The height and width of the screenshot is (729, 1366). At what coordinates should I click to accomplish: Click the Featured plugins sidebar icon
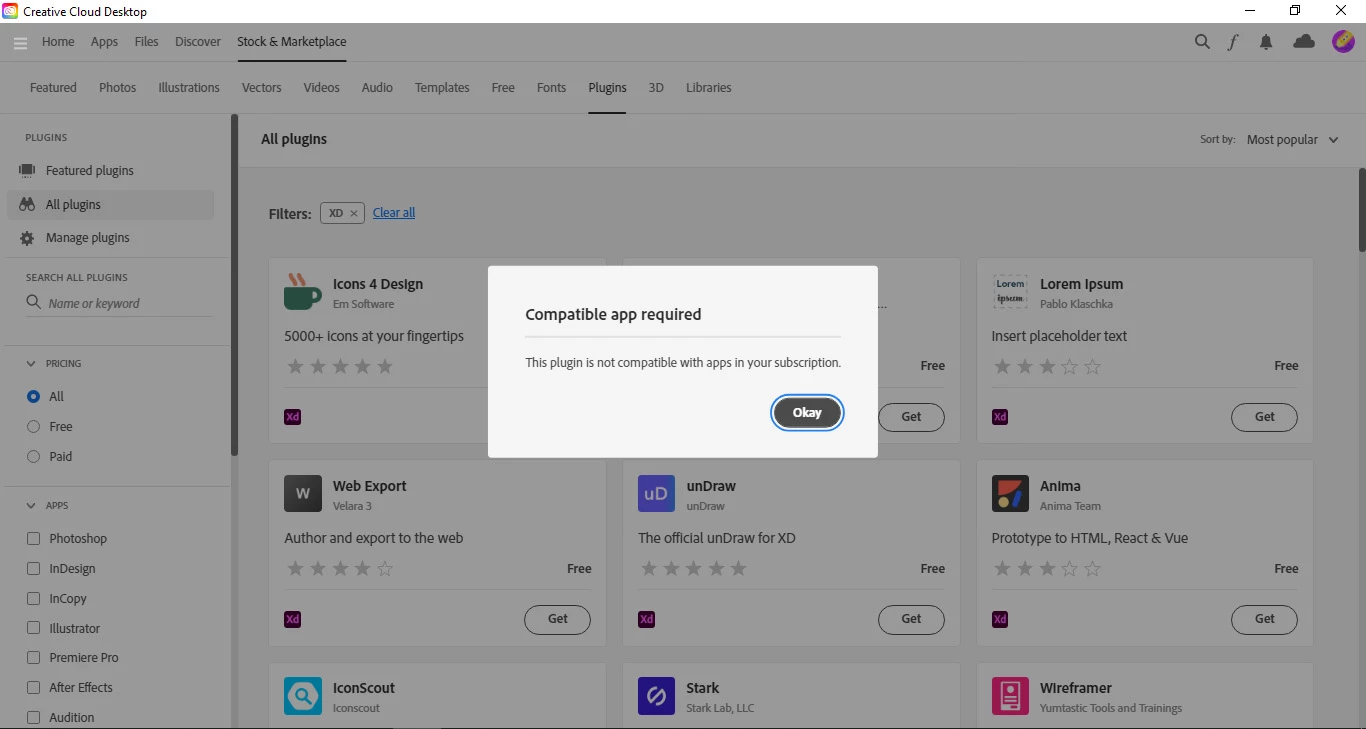point(27,171)
